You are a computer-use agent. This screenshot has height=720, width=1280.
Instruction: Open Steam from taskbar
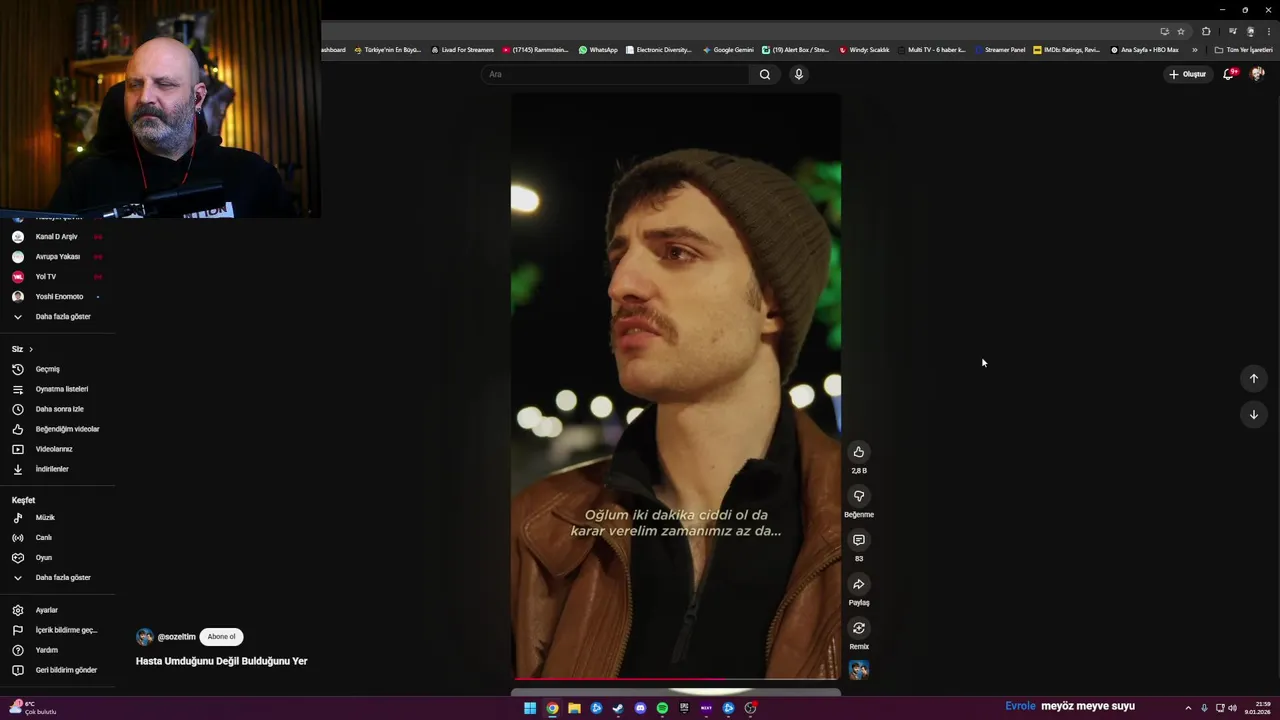618,708
